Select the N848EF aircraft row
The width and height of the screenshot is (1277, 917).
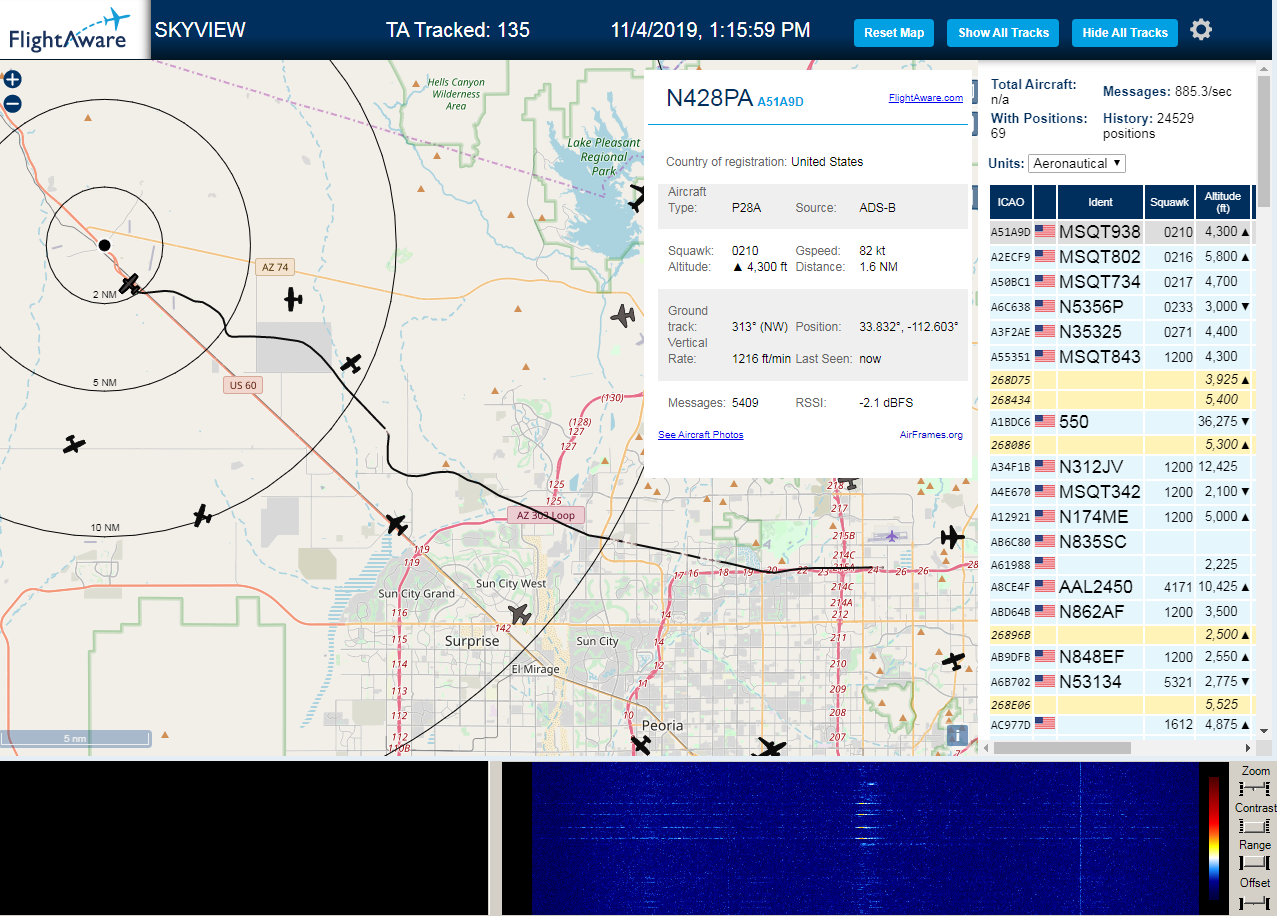tap(1121, 657)
